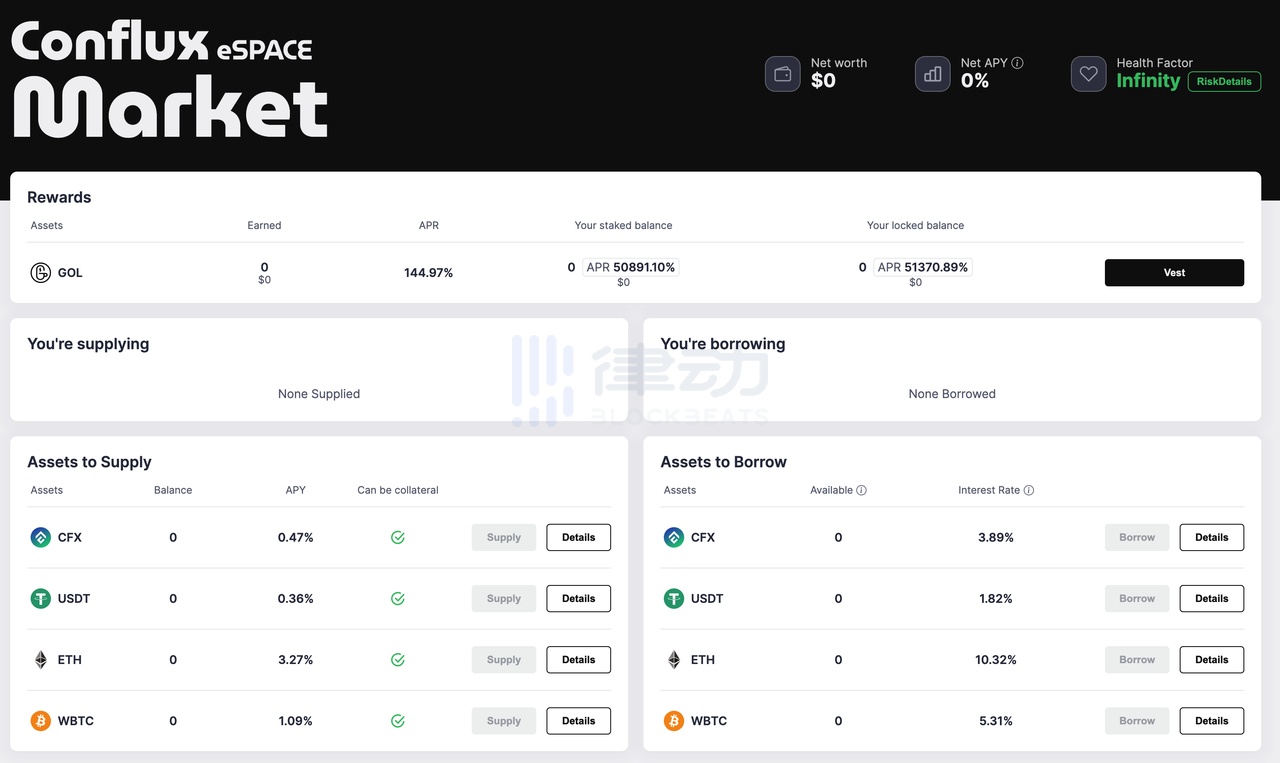1280x763 pixels.
Task: Click the USDT collateral checkmark
Action: pyautogui.click(x=397, y=598)
